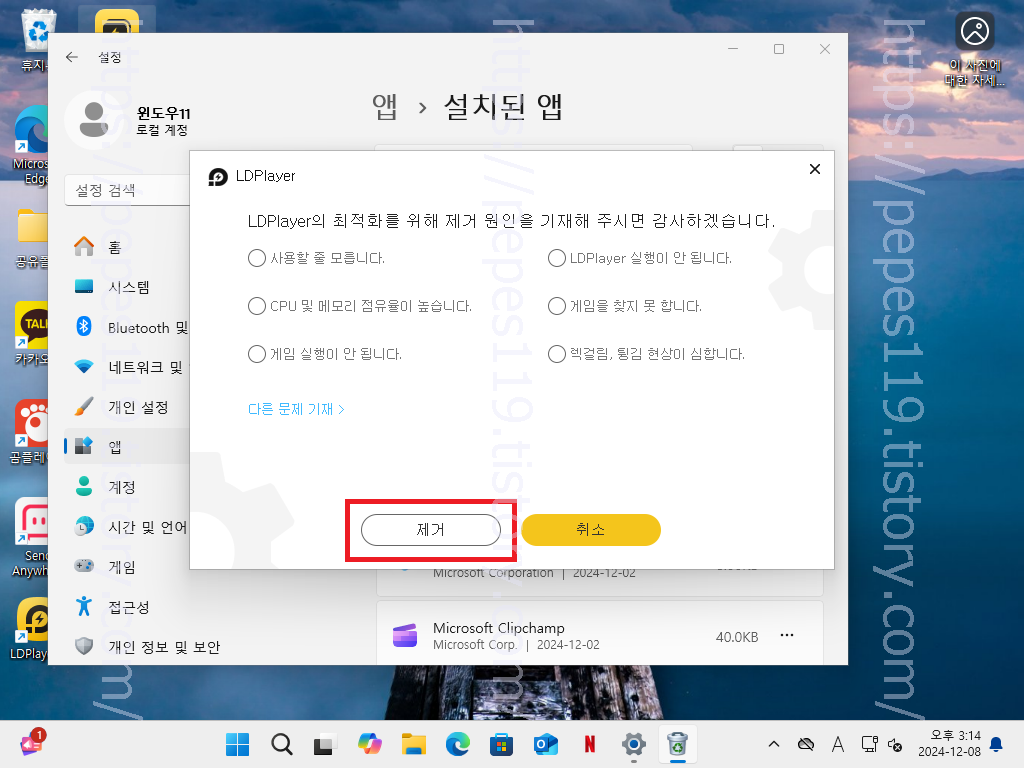Open 시스템 in the Settings sidebar
The image size is (1024, 768).
tap(127, 287)
